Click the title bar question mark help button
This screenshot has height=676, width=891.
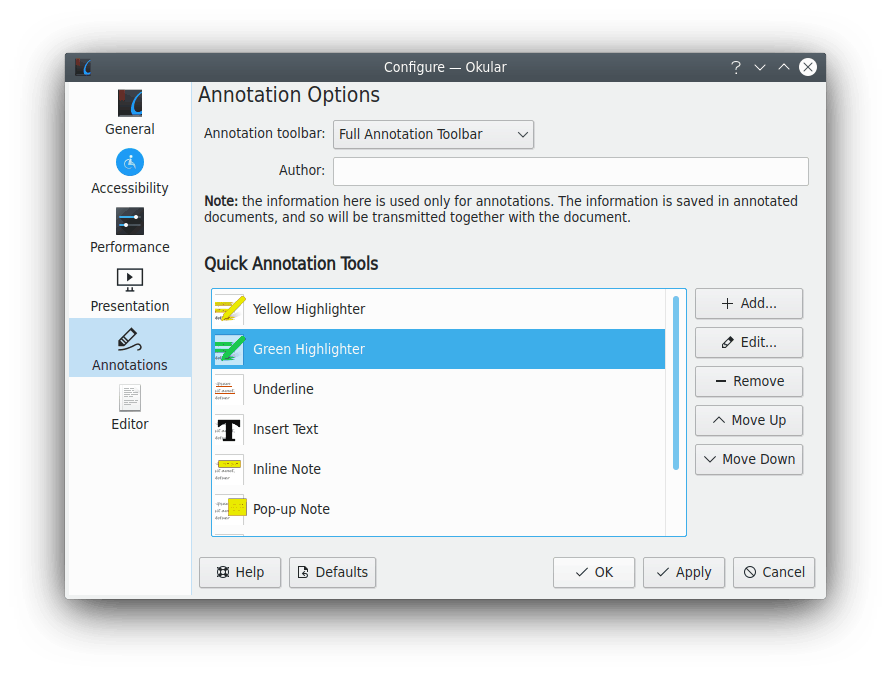[x=736, y=67]
